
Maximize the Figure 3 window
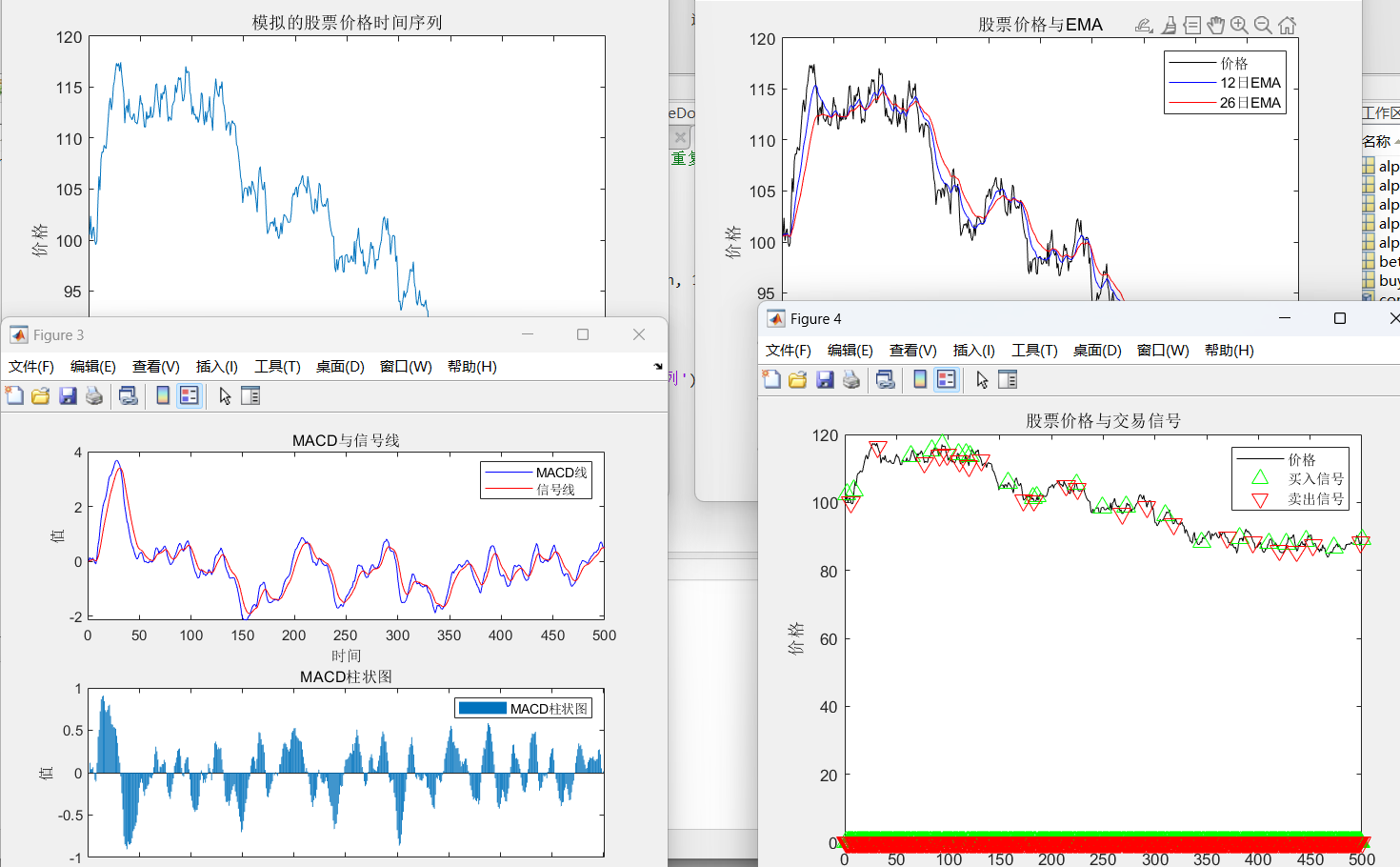pos(583,334)
